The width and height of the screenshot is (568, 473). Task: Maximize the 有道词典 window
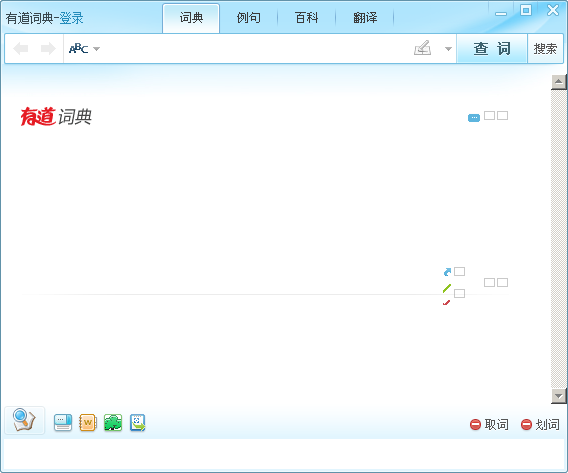pos(526,10)
